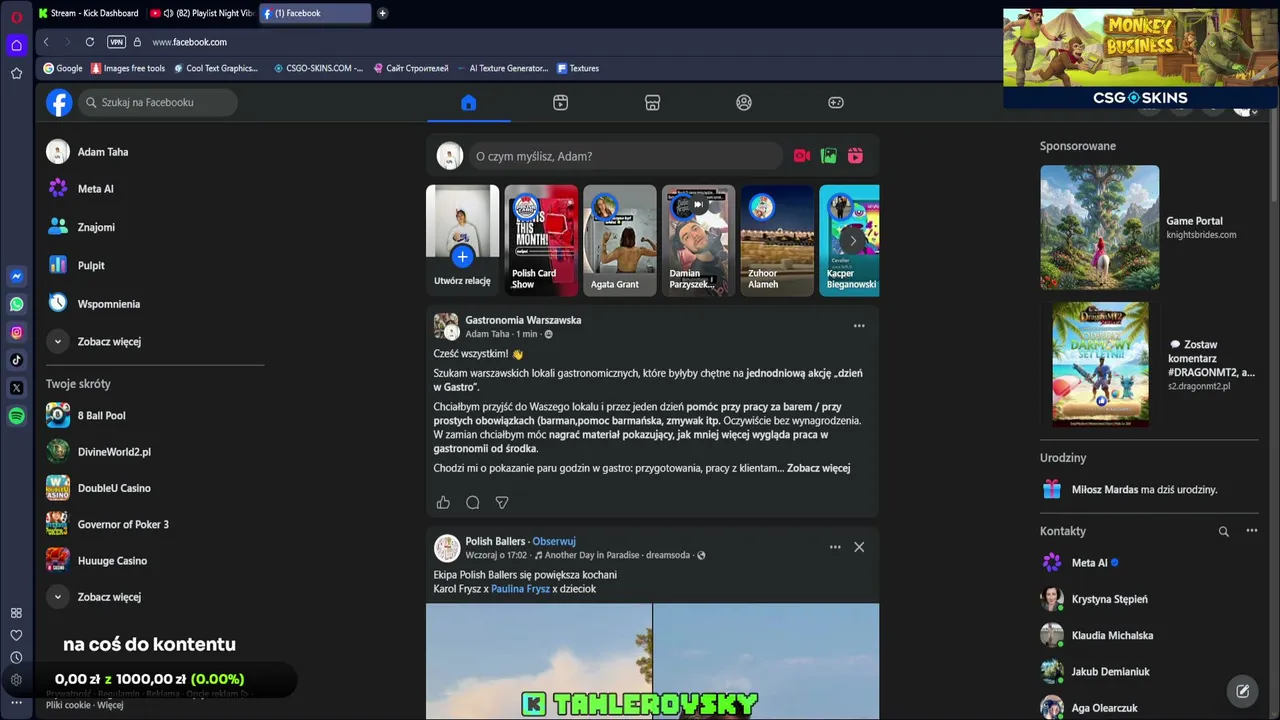1280x720 pixels.
Task: Open the Polish Card Show story
Action: click(541, 240)
